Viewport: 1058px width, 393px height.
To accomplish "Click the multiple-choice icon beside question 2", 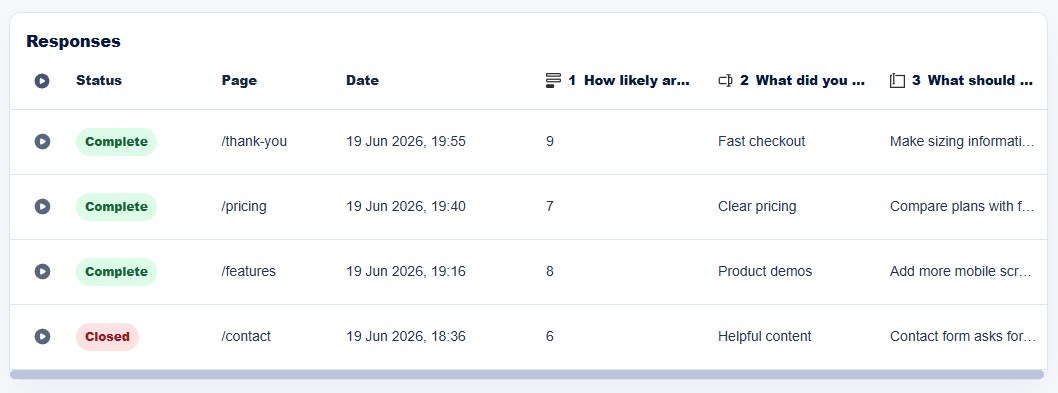I will [725, 80].
